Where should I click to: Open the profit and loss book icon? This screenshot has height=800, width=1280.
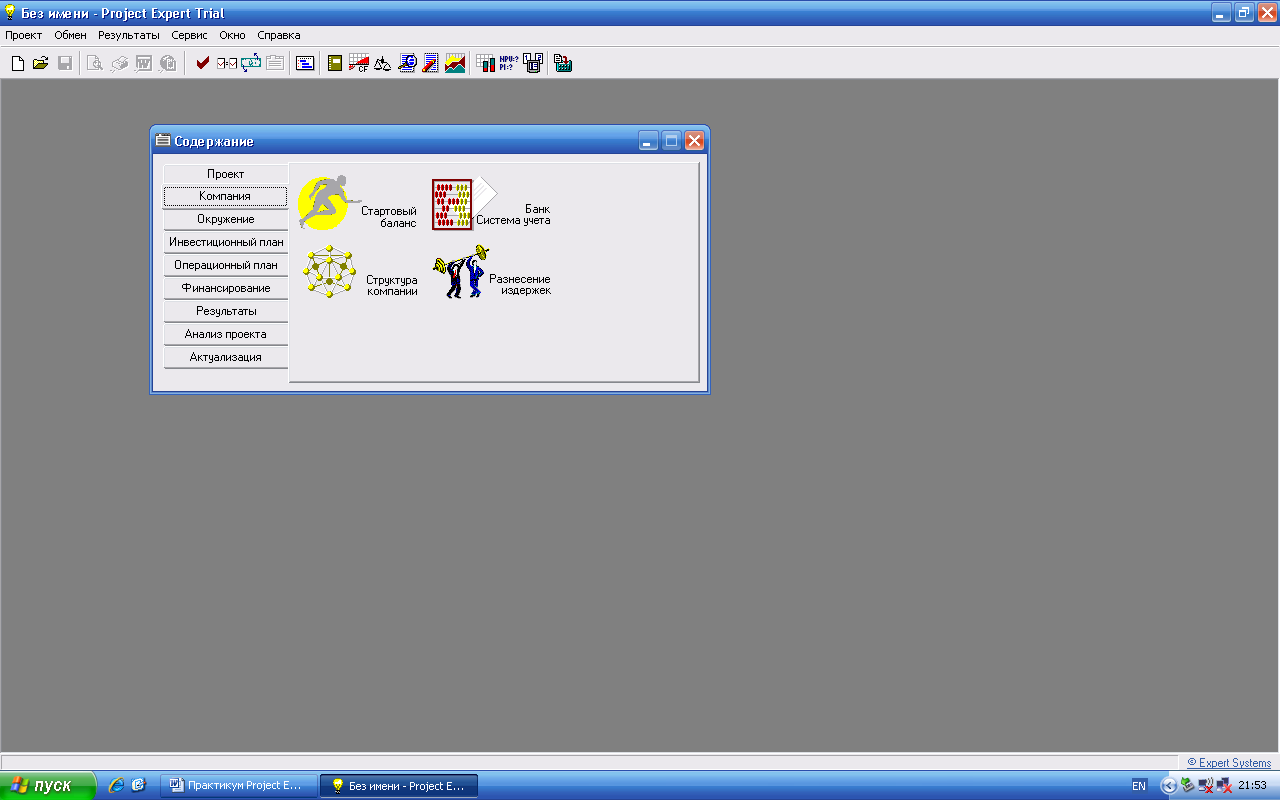tap(335, 63)
